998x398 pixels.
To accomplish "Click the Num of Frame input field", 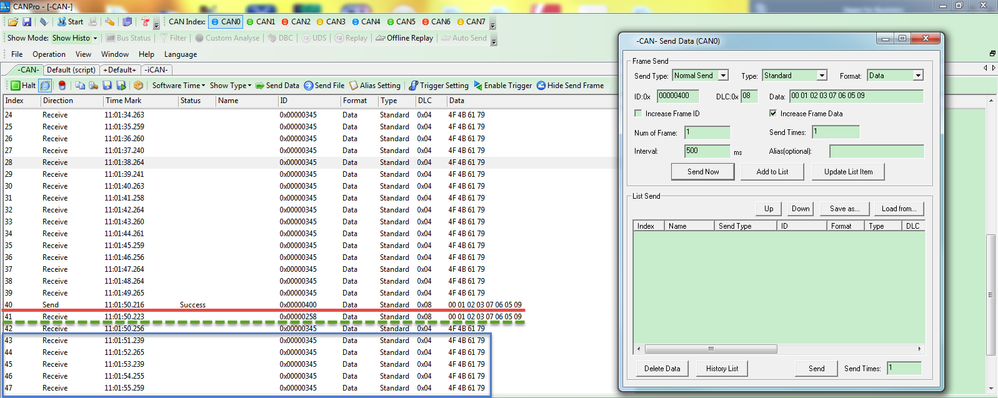I will click(707, 132).
